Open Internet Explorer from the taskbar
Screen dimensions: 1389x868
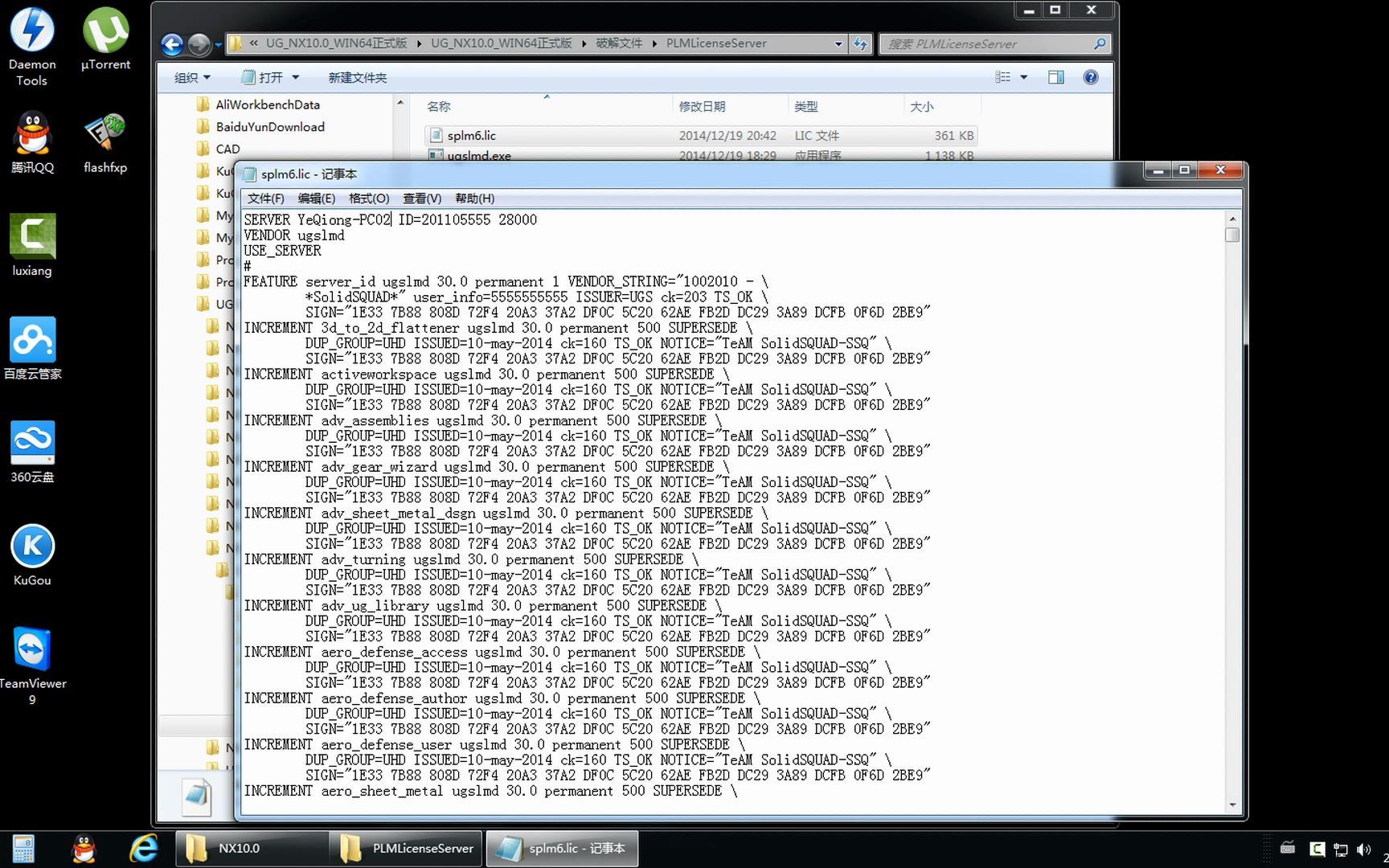144,849
